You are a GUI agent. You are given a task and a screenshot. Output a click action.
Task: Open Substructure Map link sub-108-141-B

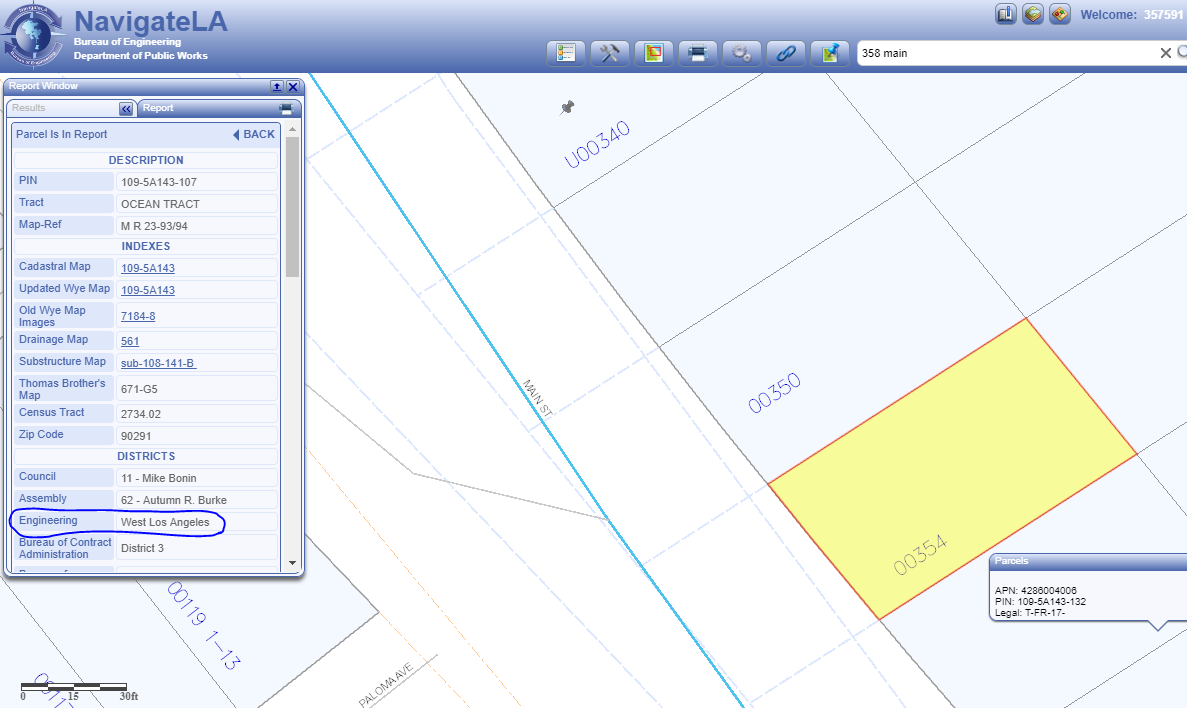pos(158,363)
